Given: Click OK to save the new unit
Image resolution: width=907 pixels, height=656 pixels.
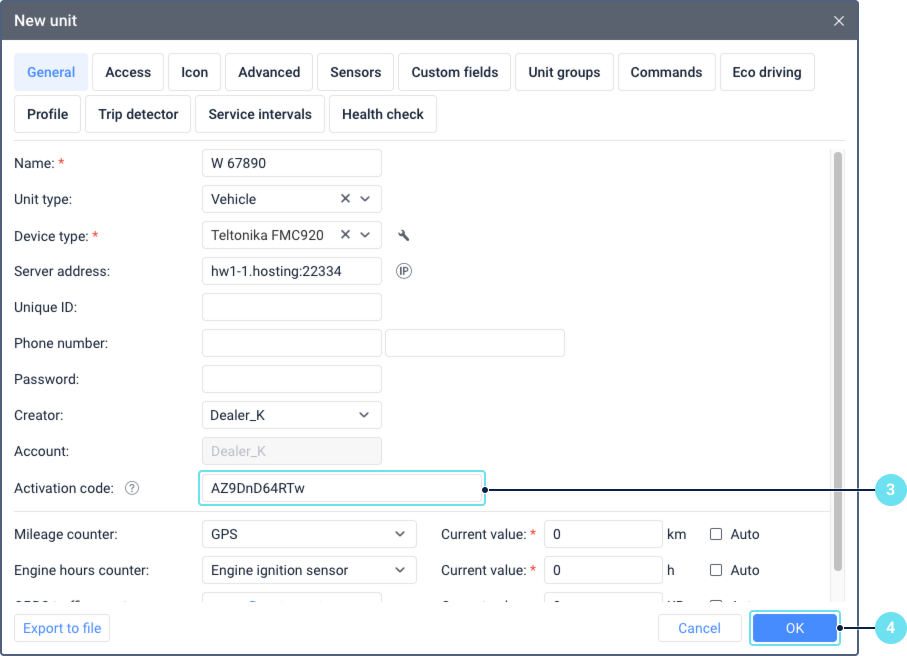Looking at the screenshot, I should point(795,628).
